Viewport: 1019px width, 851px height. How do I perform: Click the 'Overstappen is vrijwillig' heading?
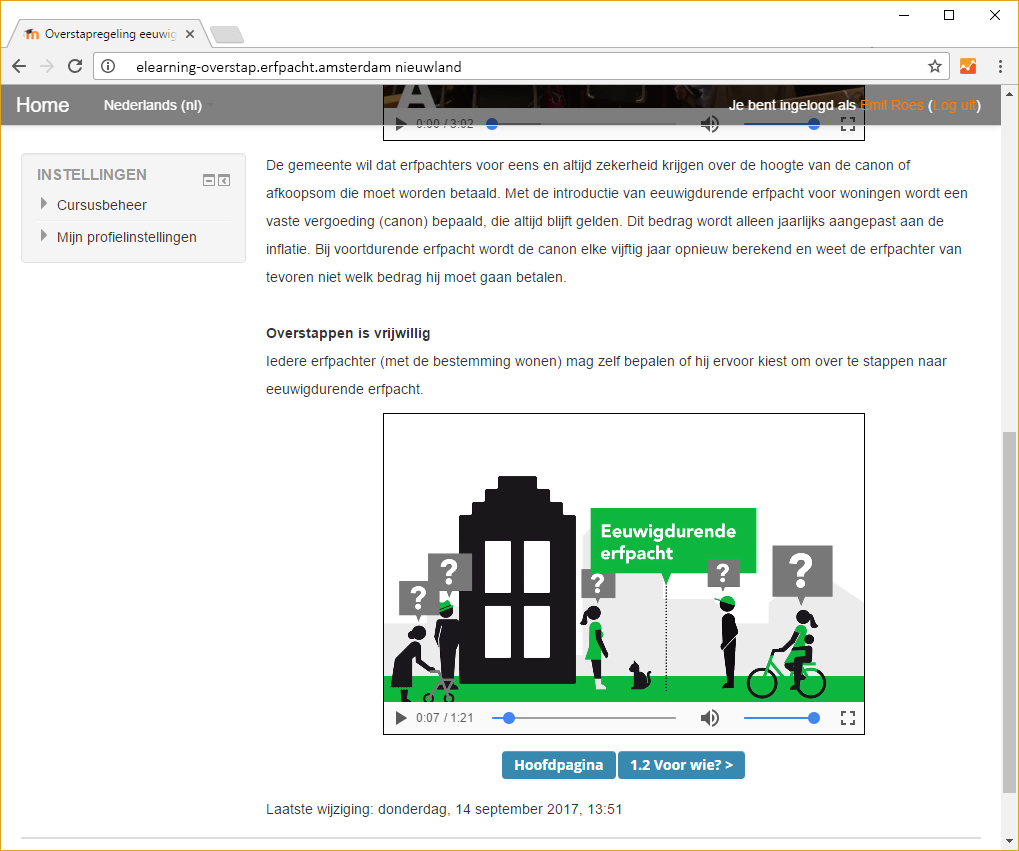[x=348, y=334]
